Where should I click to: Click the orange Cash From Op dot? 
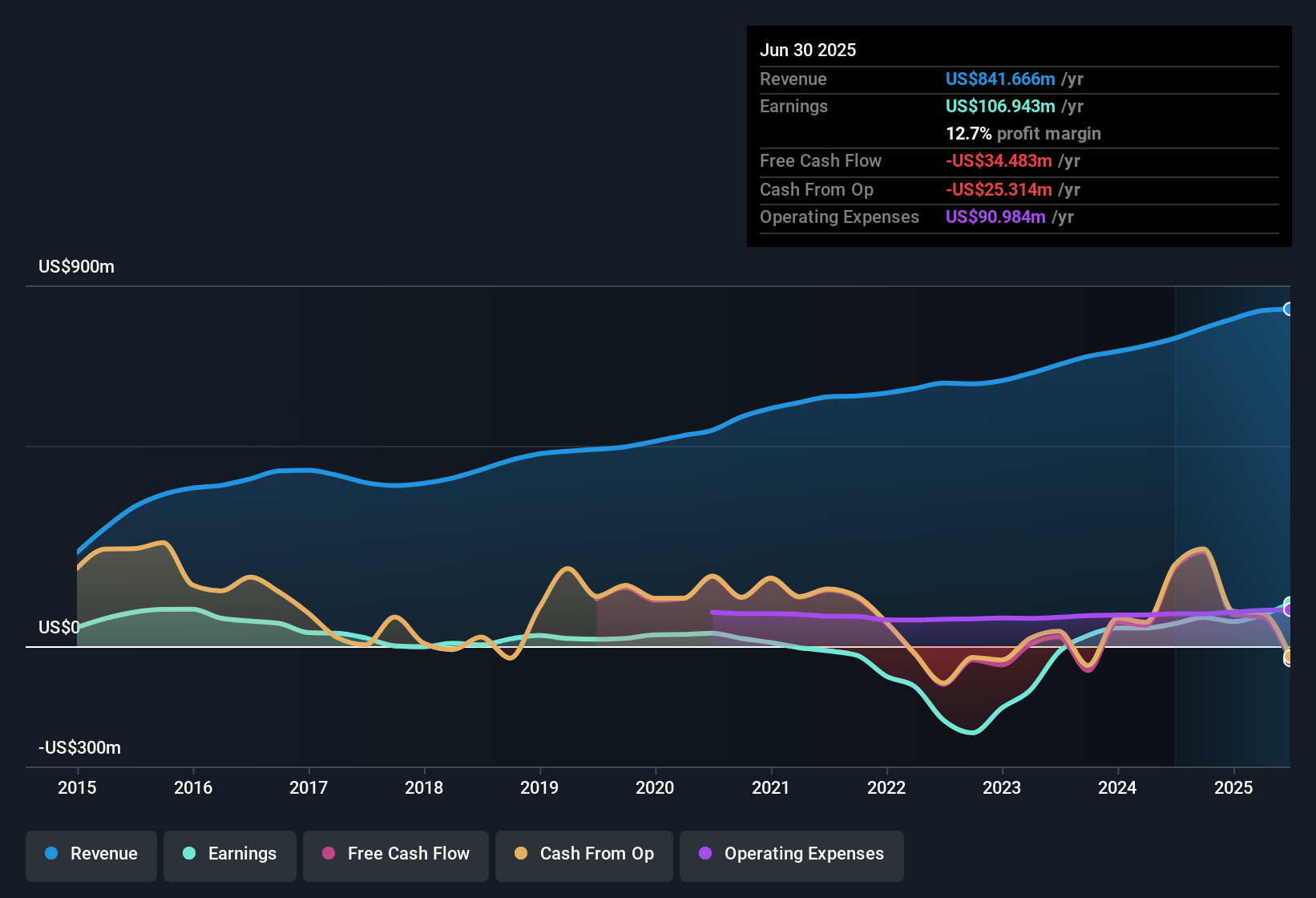[521, 853]
